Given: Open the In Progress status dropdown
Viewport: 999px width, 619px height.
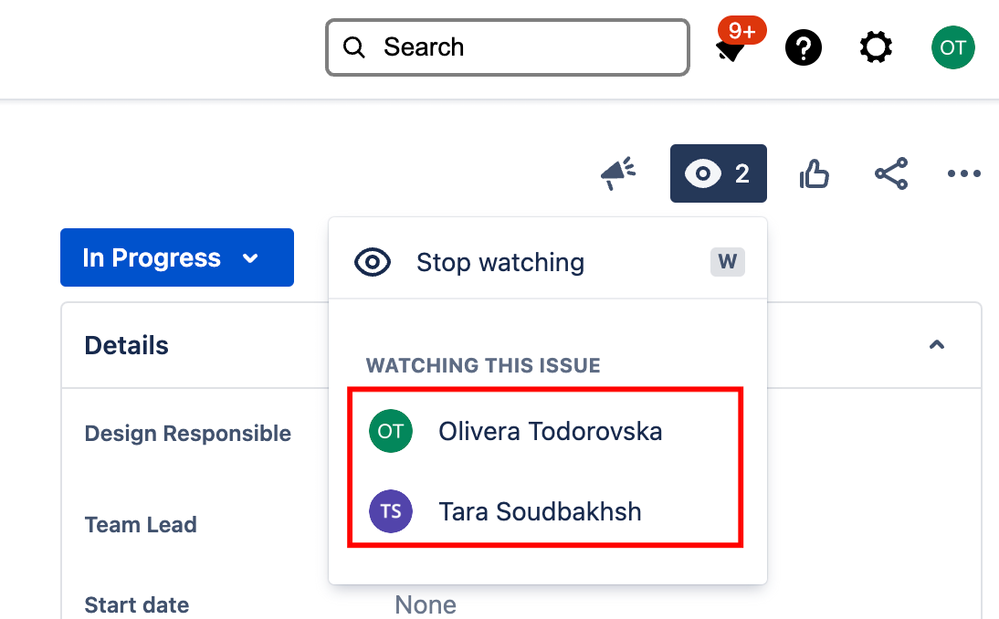Looking at the screenshot, I should coord(177,257).
